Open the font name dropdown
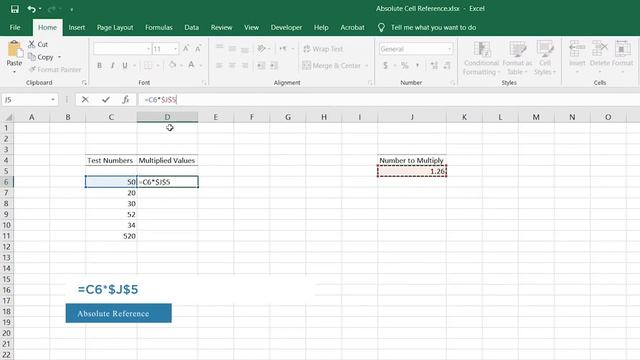640x360 pixels. [x=148, y=49]
